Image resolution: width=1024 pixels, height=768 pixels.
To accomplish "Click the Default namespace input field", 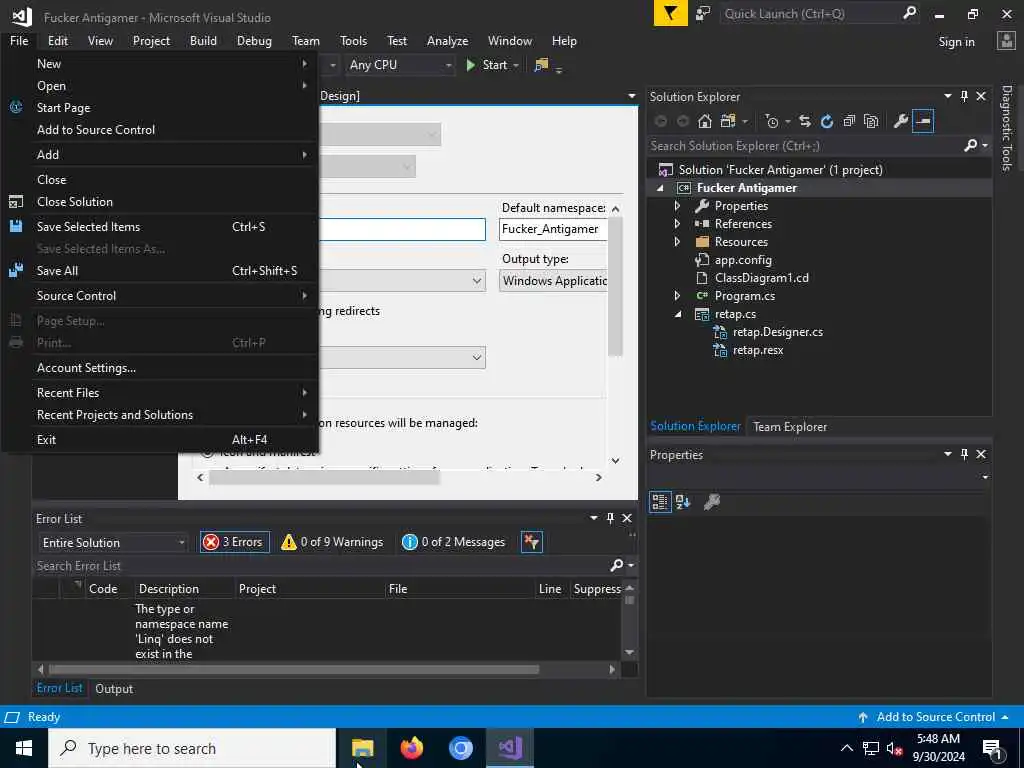I will click(554, 229).
